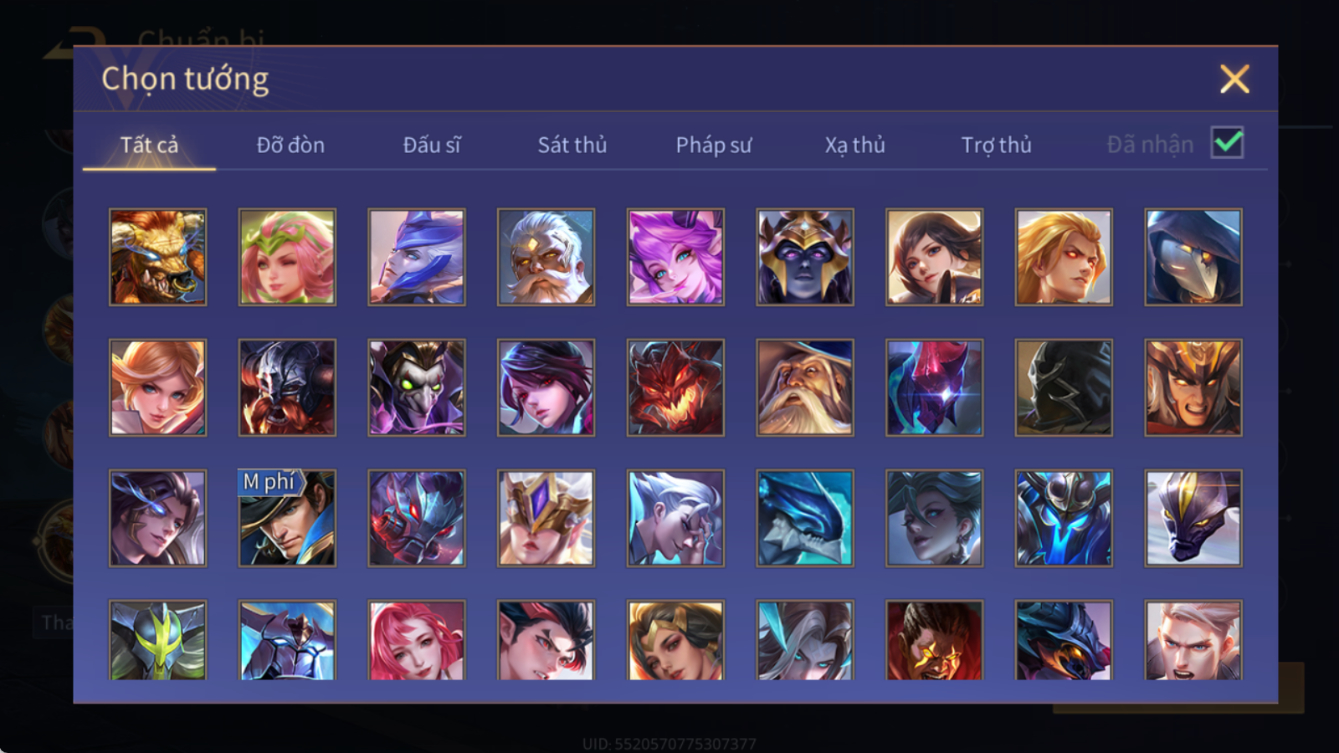This screenshot has width=1339, height=753.
Task: Select the Đấu sĩ tab
Action: 431,145
